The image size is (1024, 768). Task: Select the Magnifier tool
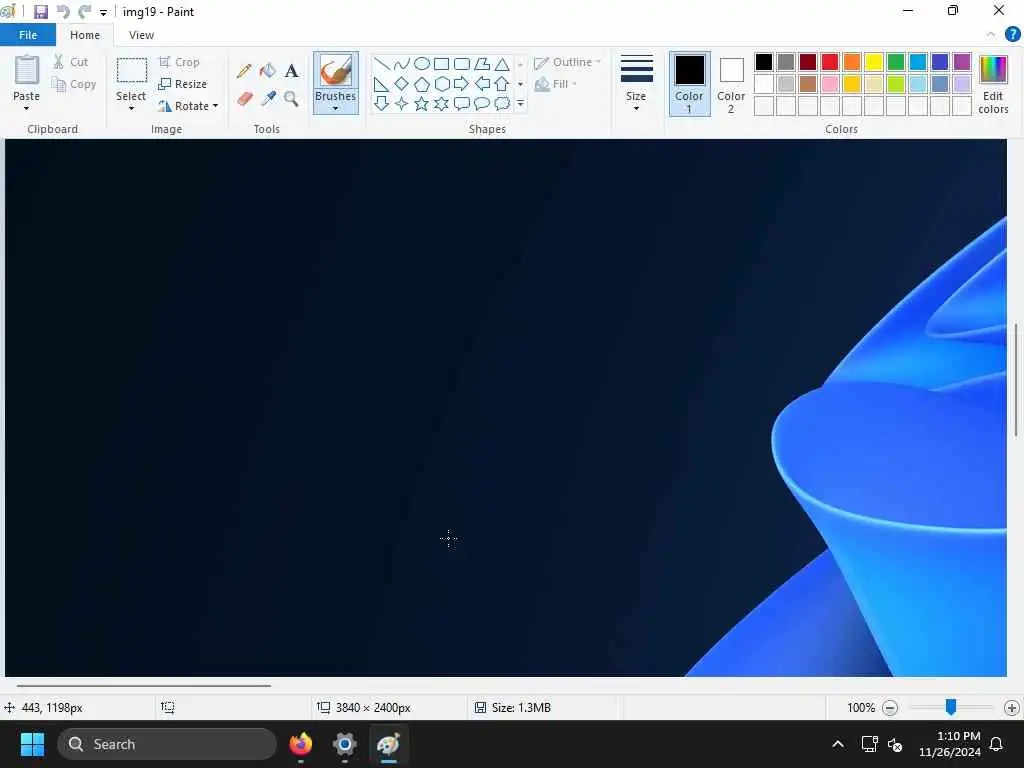coord(291,99)
